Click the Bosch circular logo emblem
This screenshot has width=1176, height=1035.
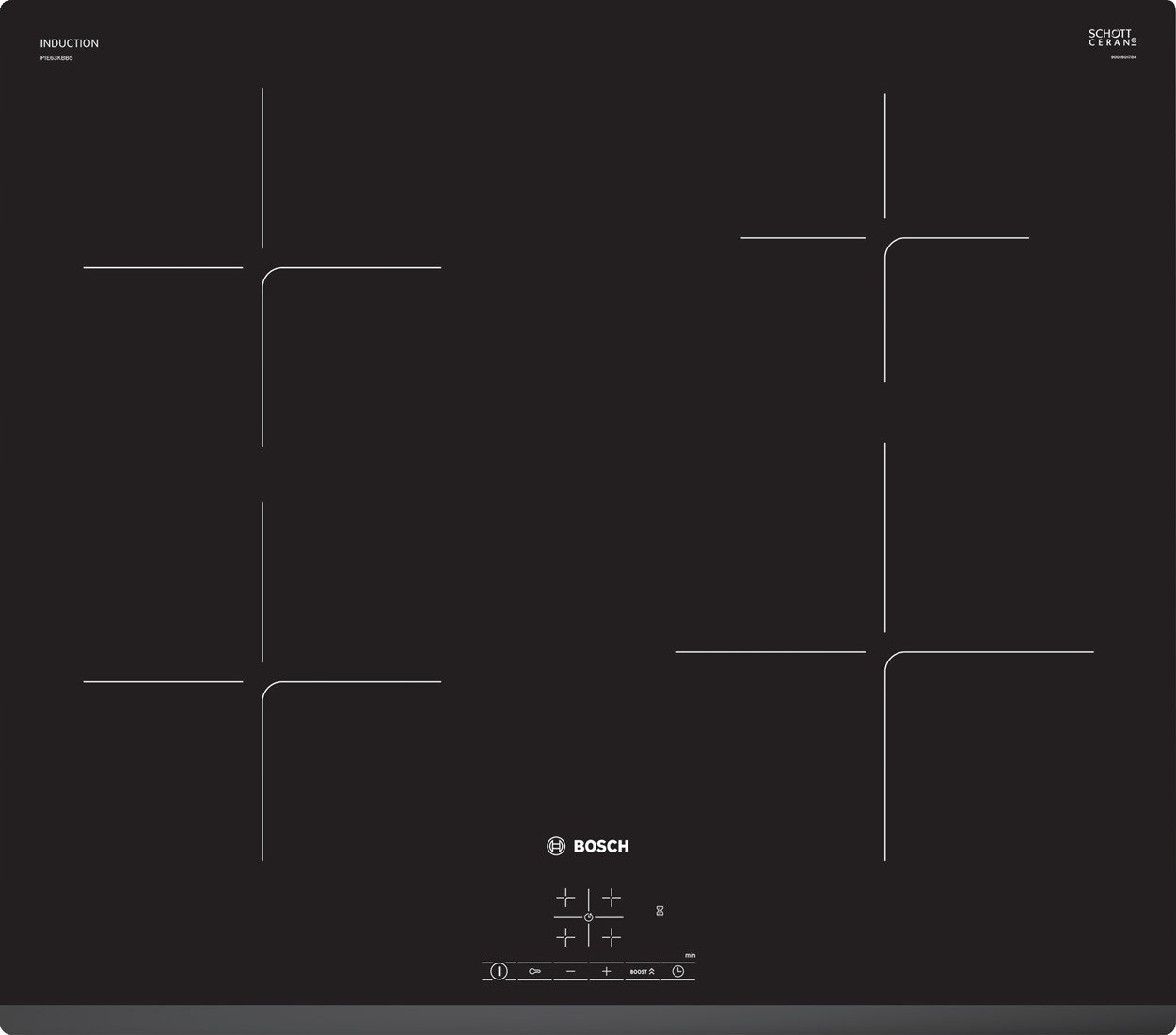pyautogui.click(x=555, y=846)
